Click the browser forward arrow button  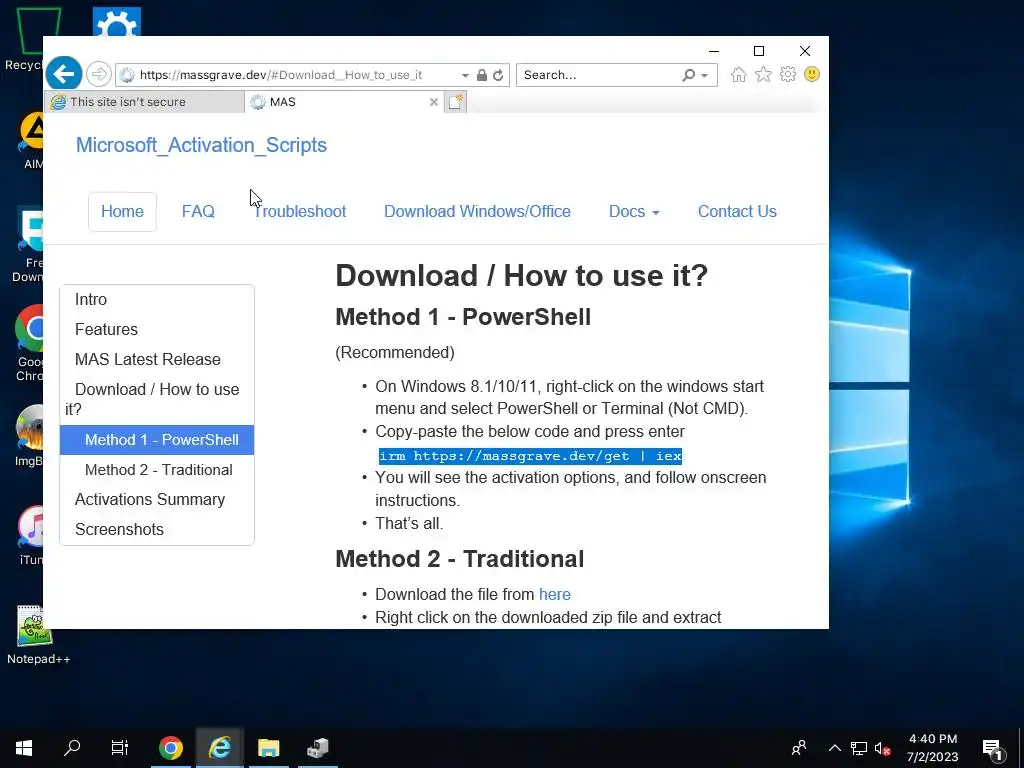[99, 74]
